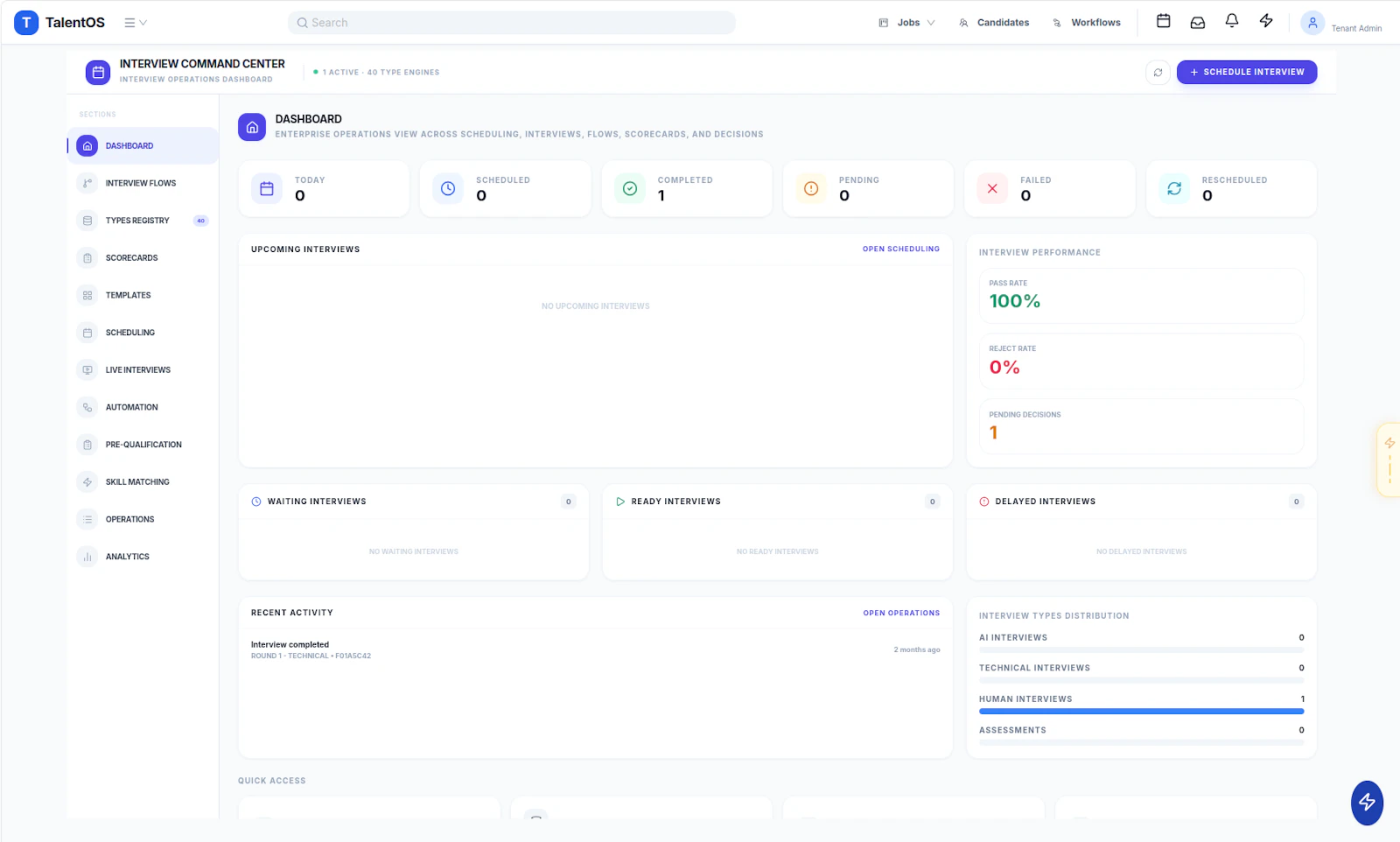This screenshot has height=842, width=1400.
Task: Open the Jobs dropdown menu
Action: pyautogui.click(x=907, y=23)
